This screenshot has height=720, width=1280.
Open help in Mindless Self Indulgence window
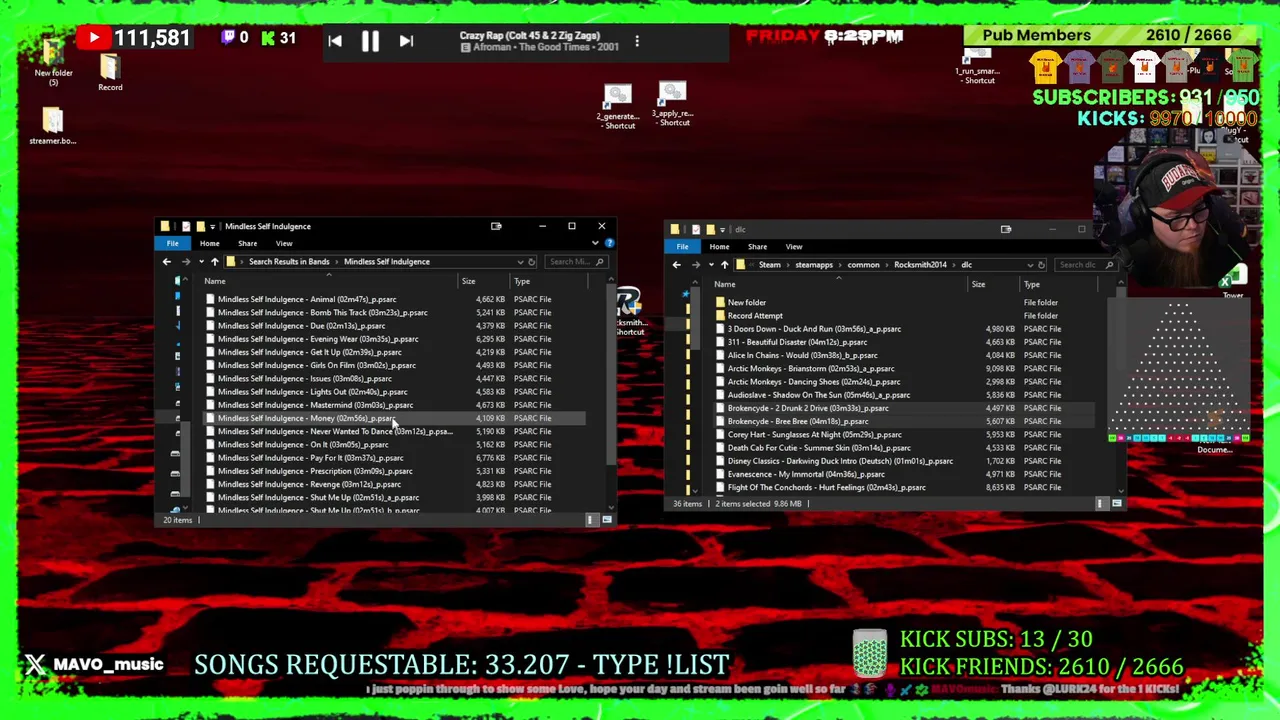point(609,243)
